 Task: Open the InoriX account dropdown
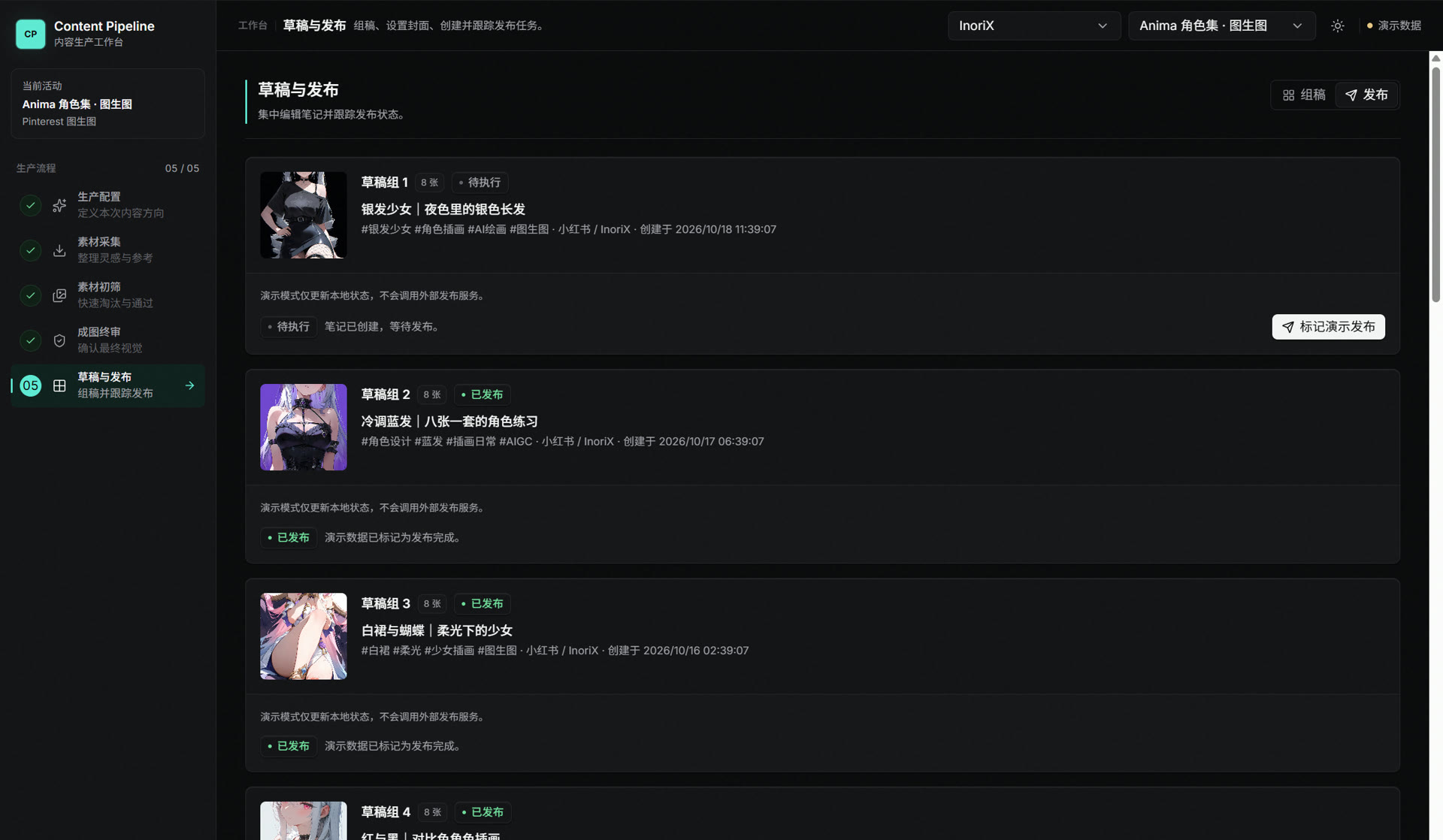pyautogui.click(x=1033, y=26)
